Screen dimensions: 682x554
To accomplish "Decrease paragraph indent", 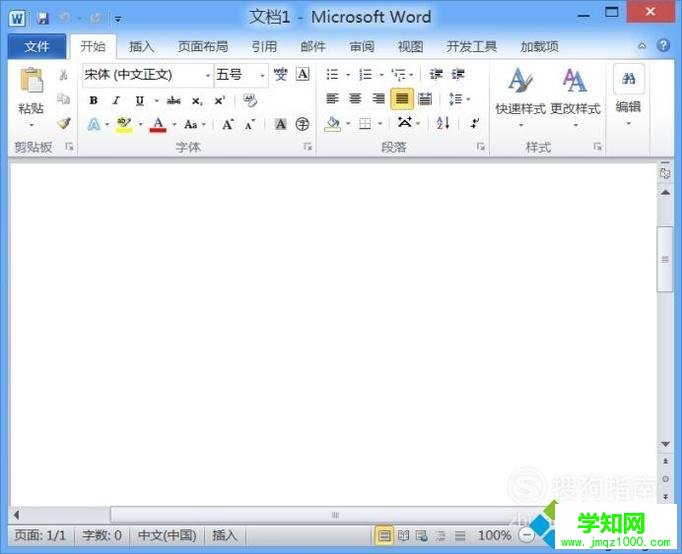I will pos(436,74).
